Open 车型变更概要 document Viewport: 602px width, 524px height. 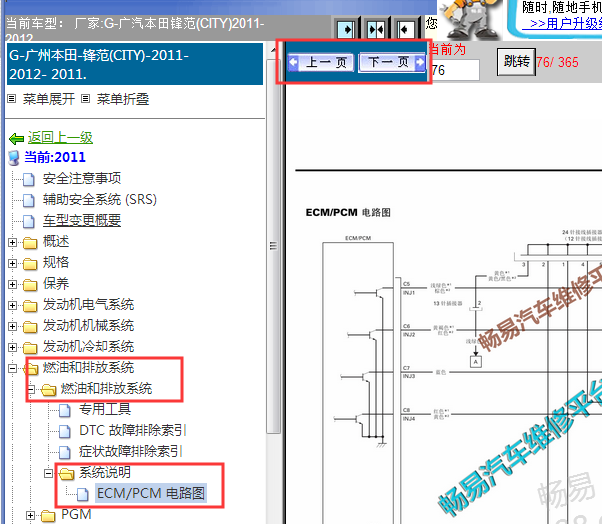82,220
